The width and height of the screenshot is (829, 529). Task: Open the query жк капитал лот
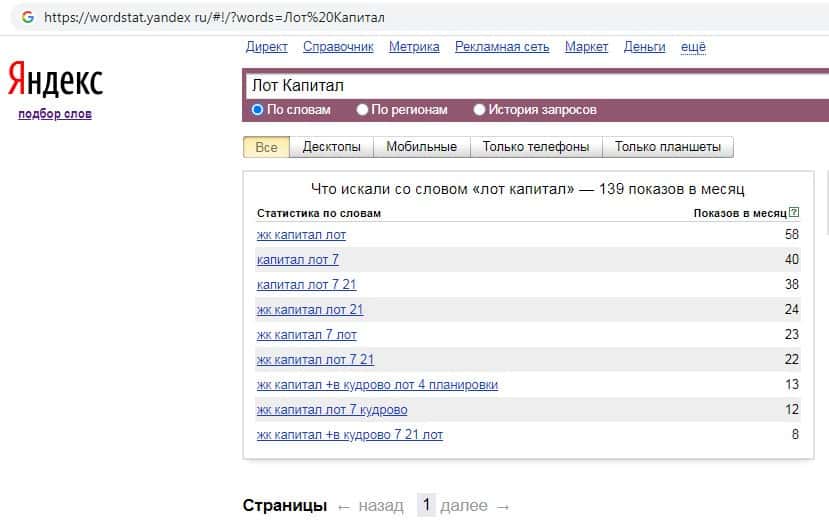301,235
